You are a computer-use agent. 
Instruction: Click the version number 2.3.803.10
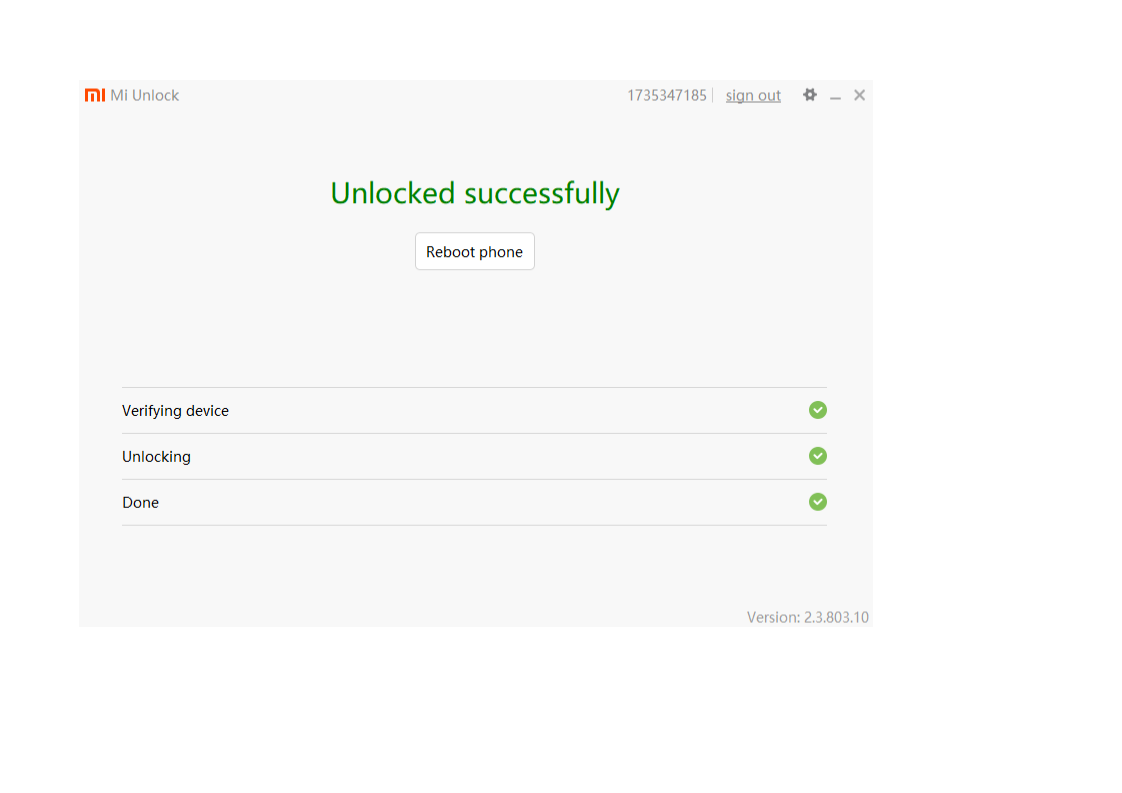pos(836,618)
